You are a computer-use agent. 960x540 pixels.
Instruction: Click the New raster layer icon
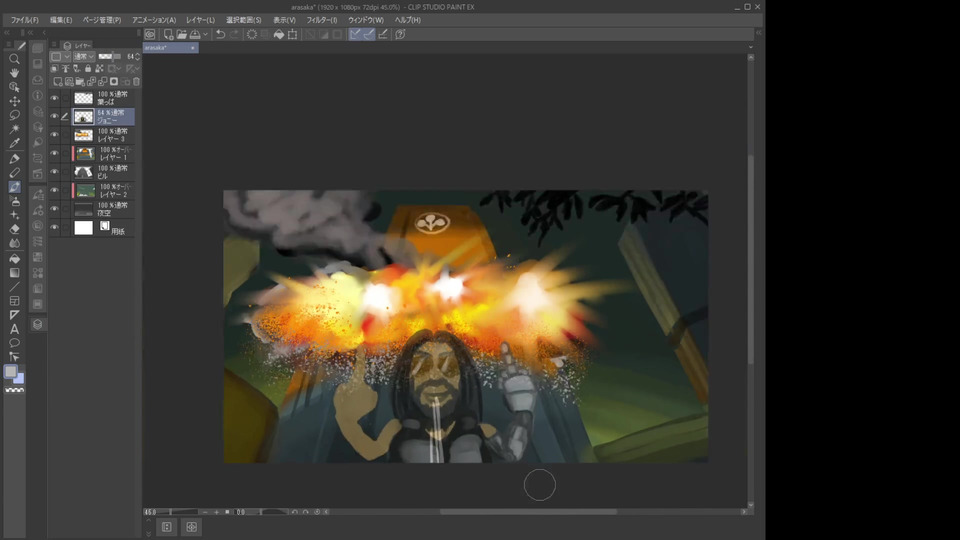(58, 81)
